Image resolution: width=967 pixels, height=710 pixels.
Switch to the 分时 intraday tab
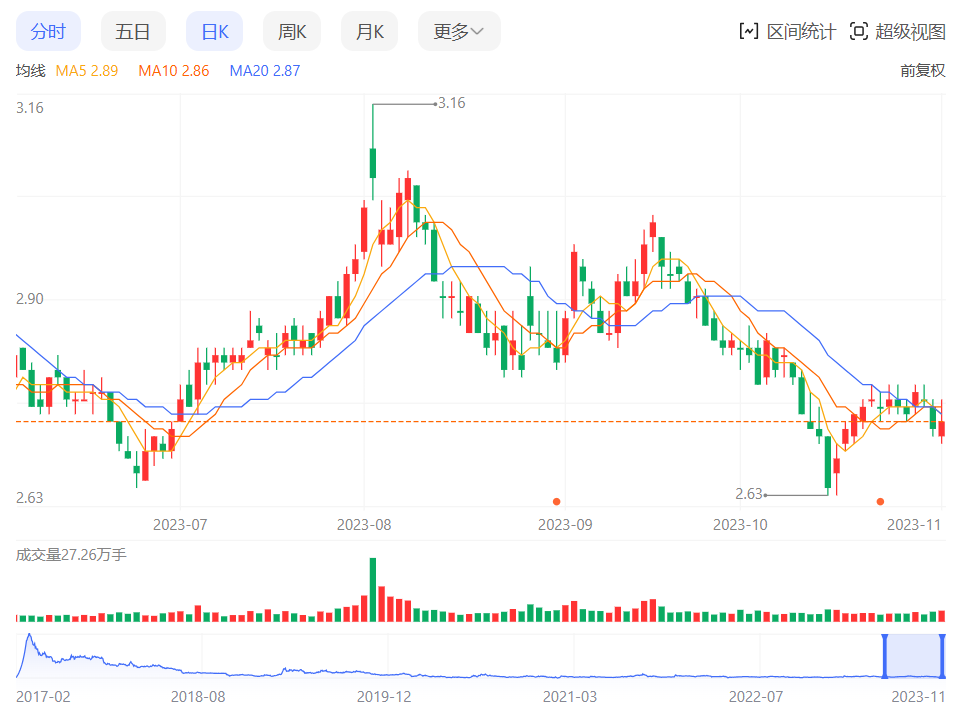(x=48, y=32)
